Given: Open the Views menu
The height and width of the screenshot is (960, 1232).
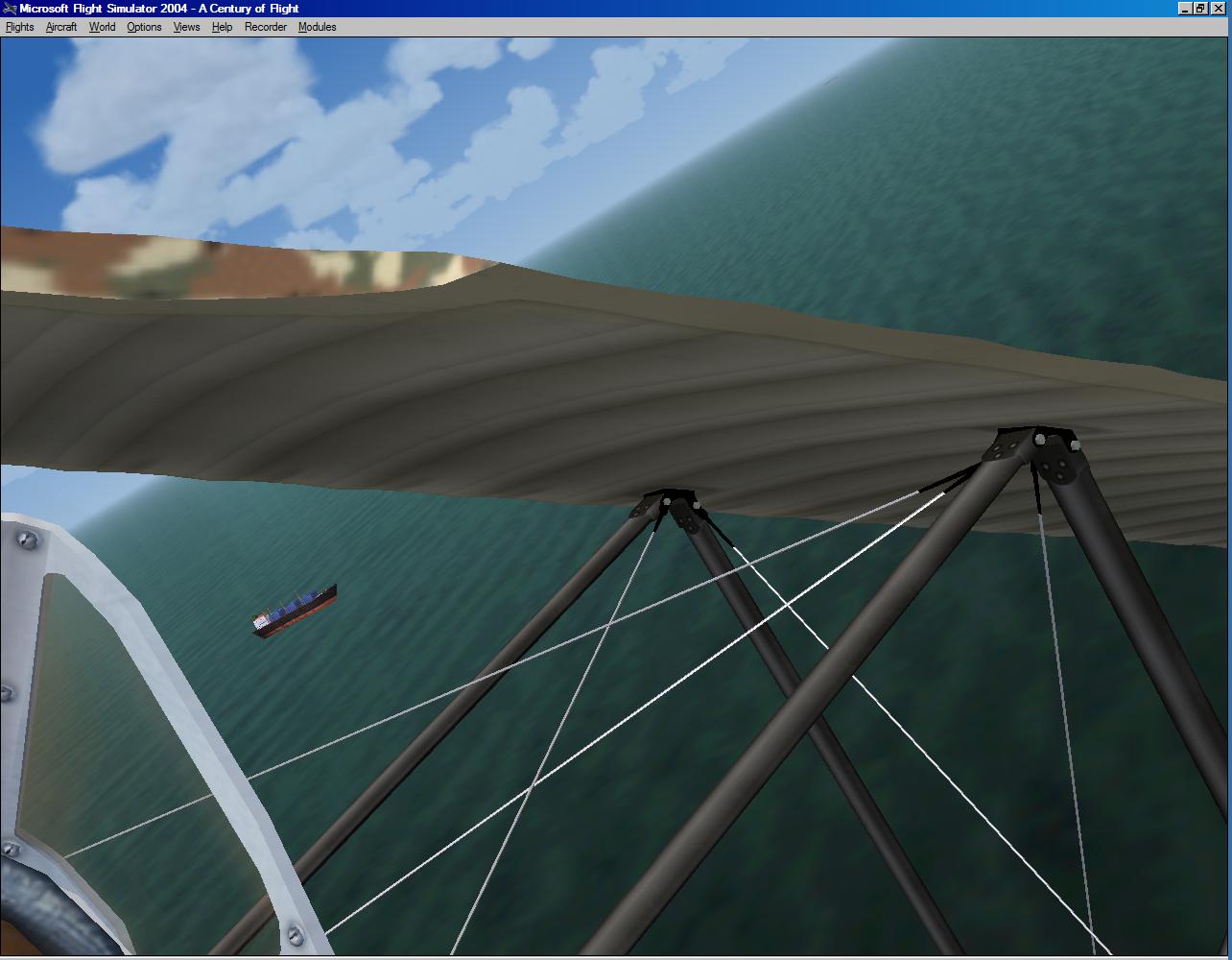Looking at the screenshot, I should [186, 27].
